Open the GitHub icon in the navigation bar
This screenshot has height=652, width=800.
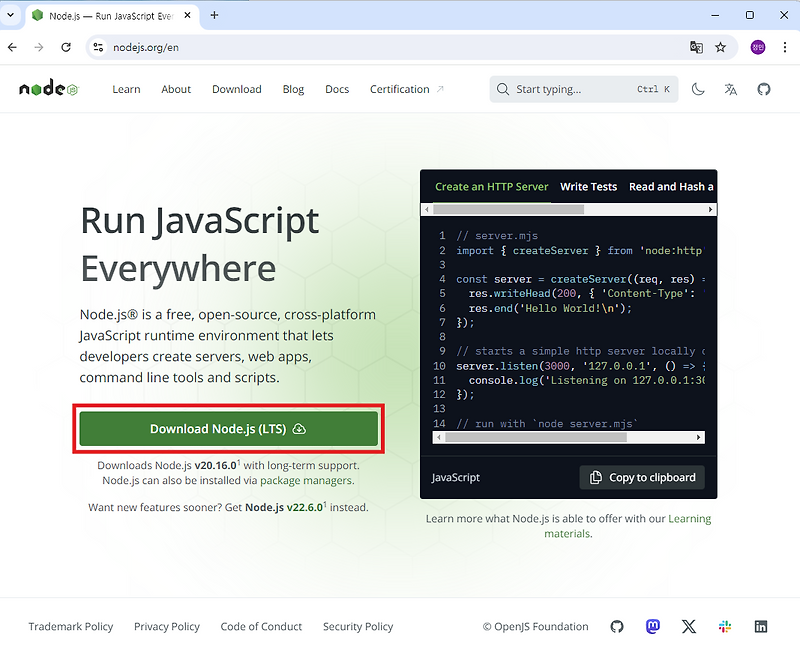764,89
